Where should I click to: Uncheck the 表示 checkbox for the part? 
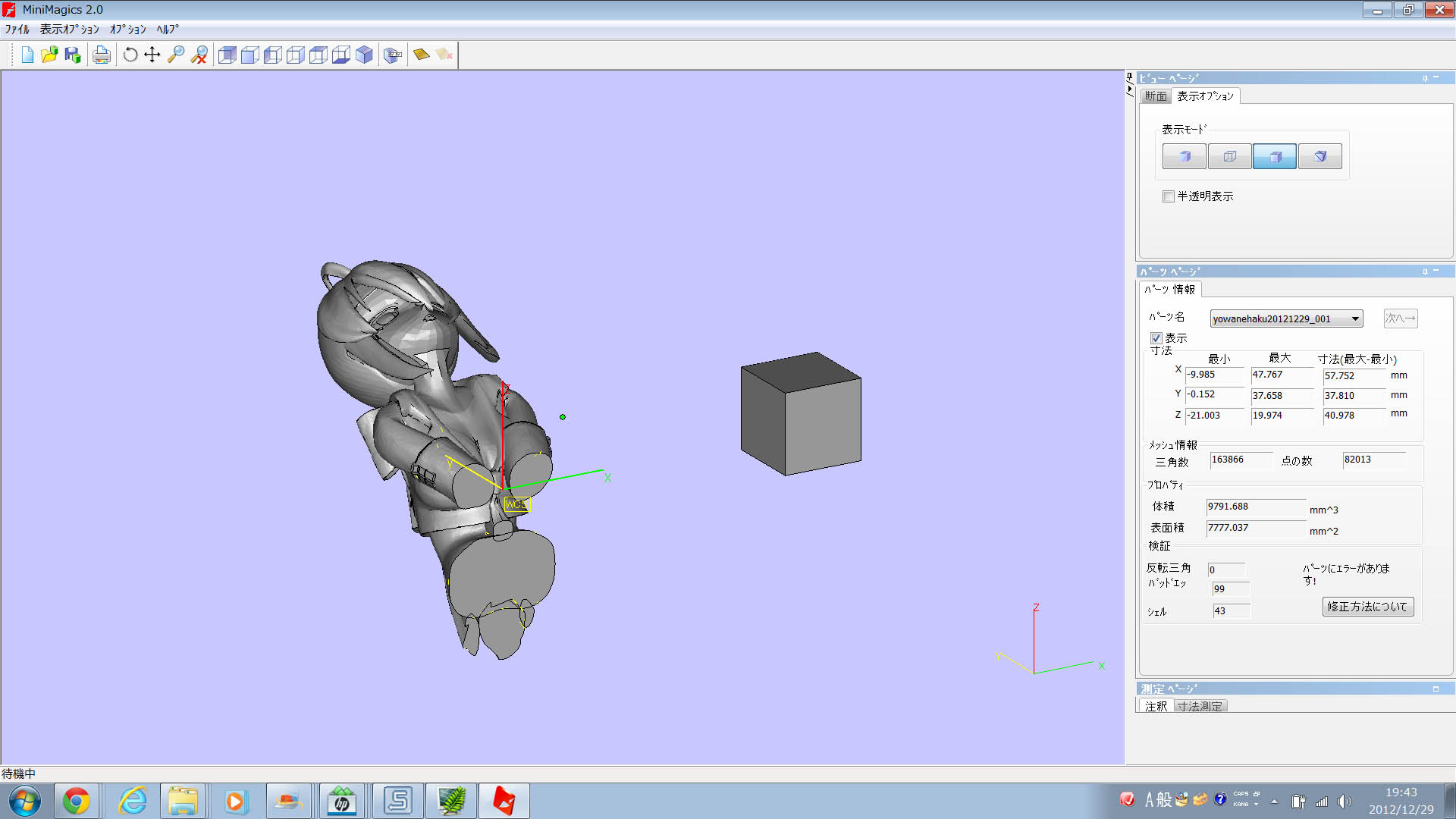click(1156, 338)
